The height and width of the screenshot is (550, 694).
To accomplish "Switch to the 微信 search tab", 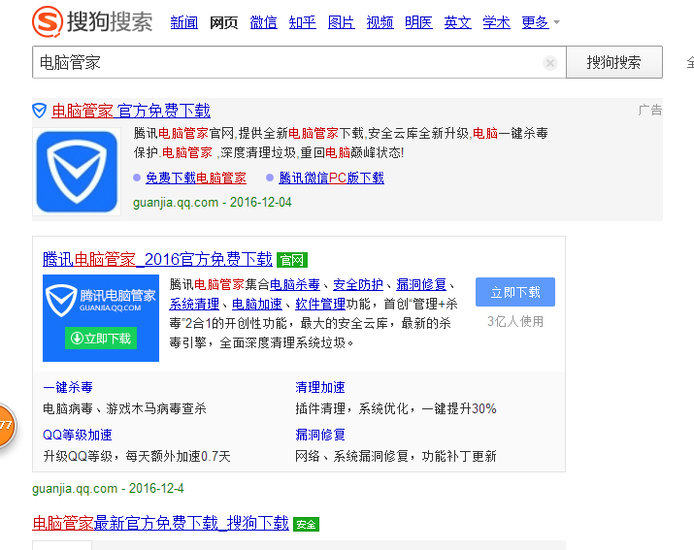I will (x=263, y=22).
